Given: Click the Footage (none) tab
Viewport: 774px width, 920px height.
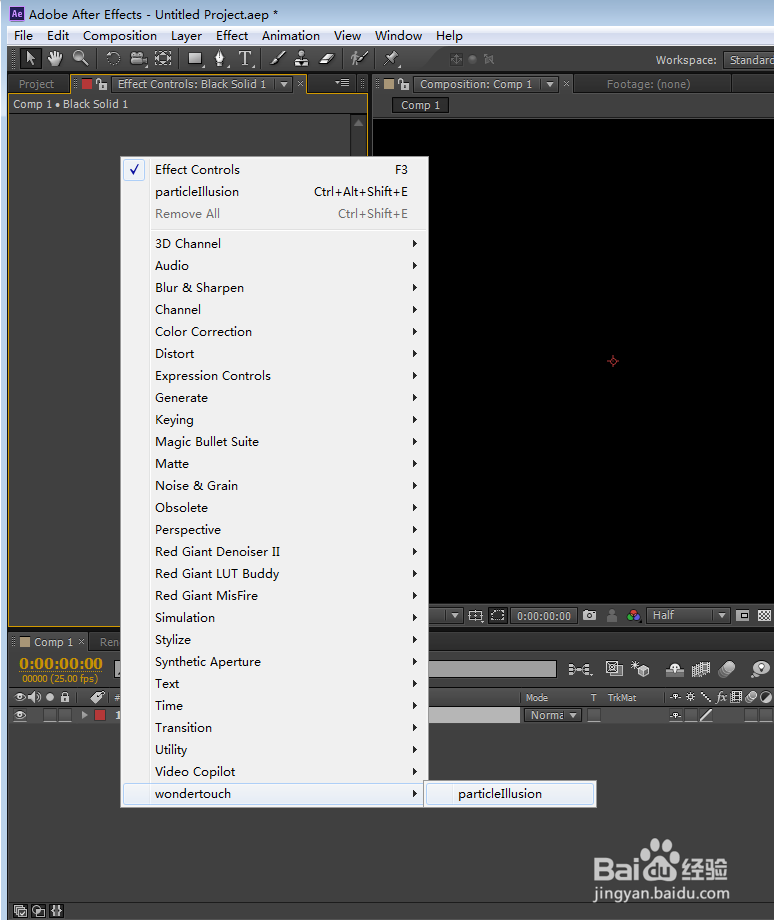Looking at the screenshot, I should (x=648, y=84).
